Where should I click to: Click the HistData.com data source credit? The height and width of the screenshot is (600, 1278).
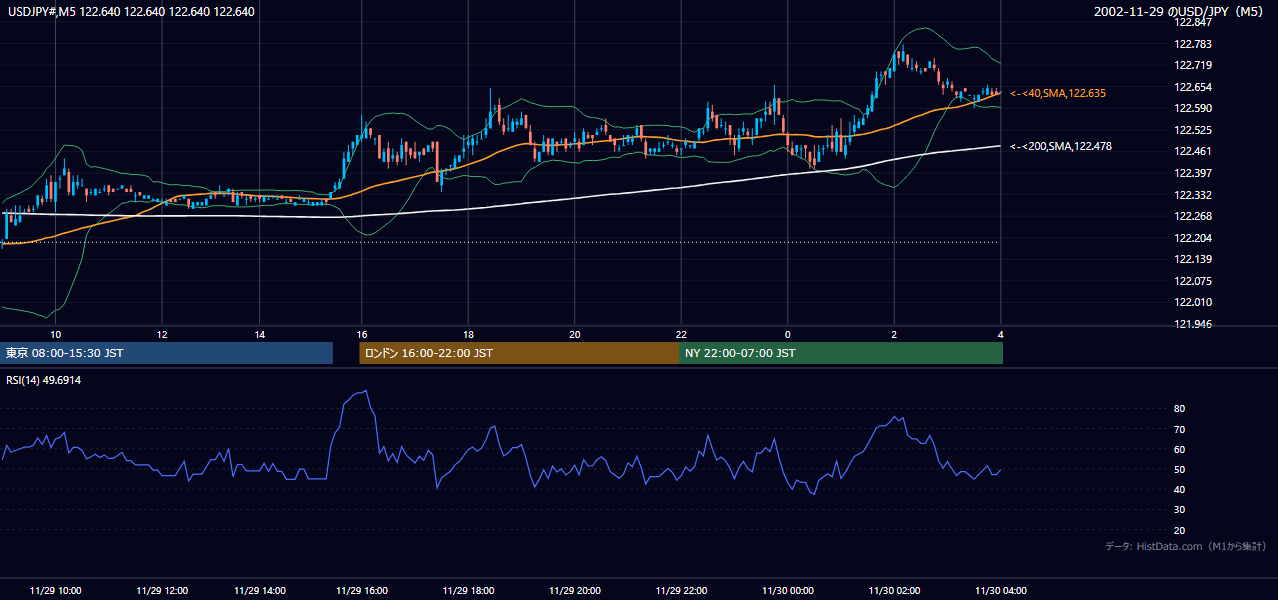click(x=1186, y=546)
